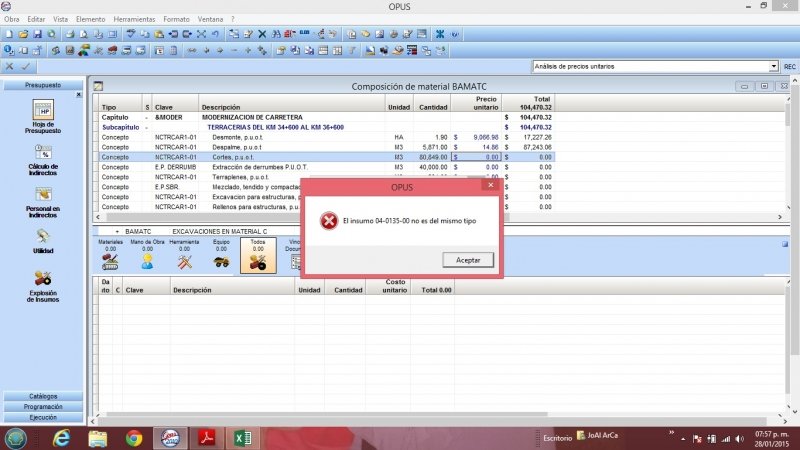This screenshot has width=800, height=450.
Task: Expand the Programación sidebar section
Action: (x=42, y=407)
